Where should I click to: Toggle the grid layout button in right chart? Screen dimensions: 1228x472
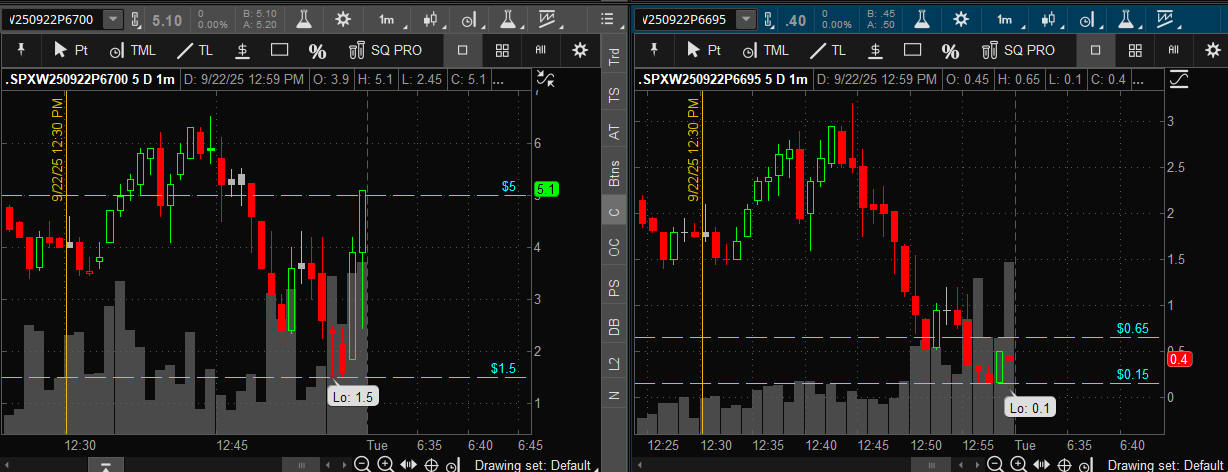pyautogui.click(x=1133, y=50)
